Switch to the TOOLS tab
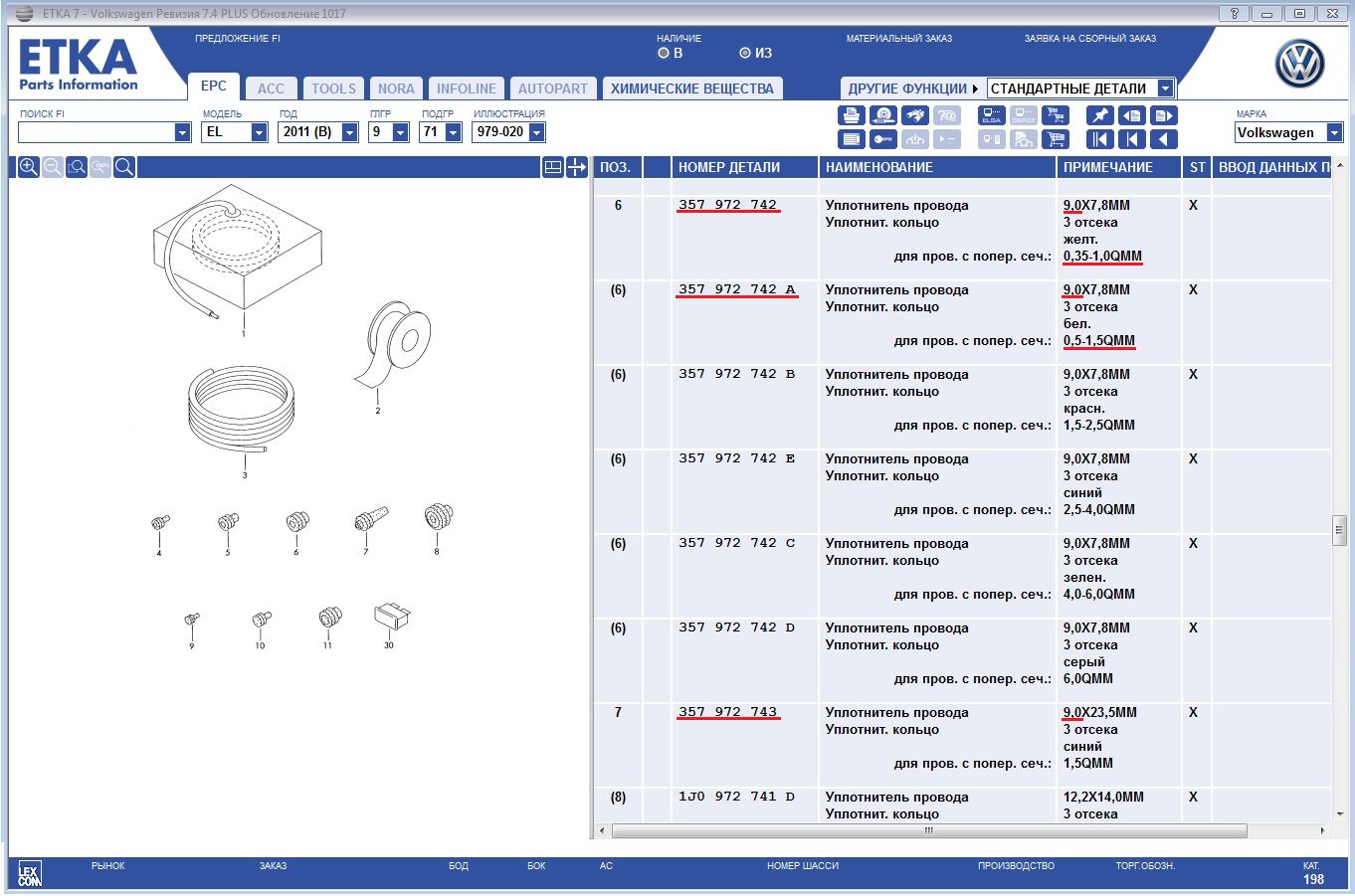Screen dimensions: 1355x896 coord(333,89)
